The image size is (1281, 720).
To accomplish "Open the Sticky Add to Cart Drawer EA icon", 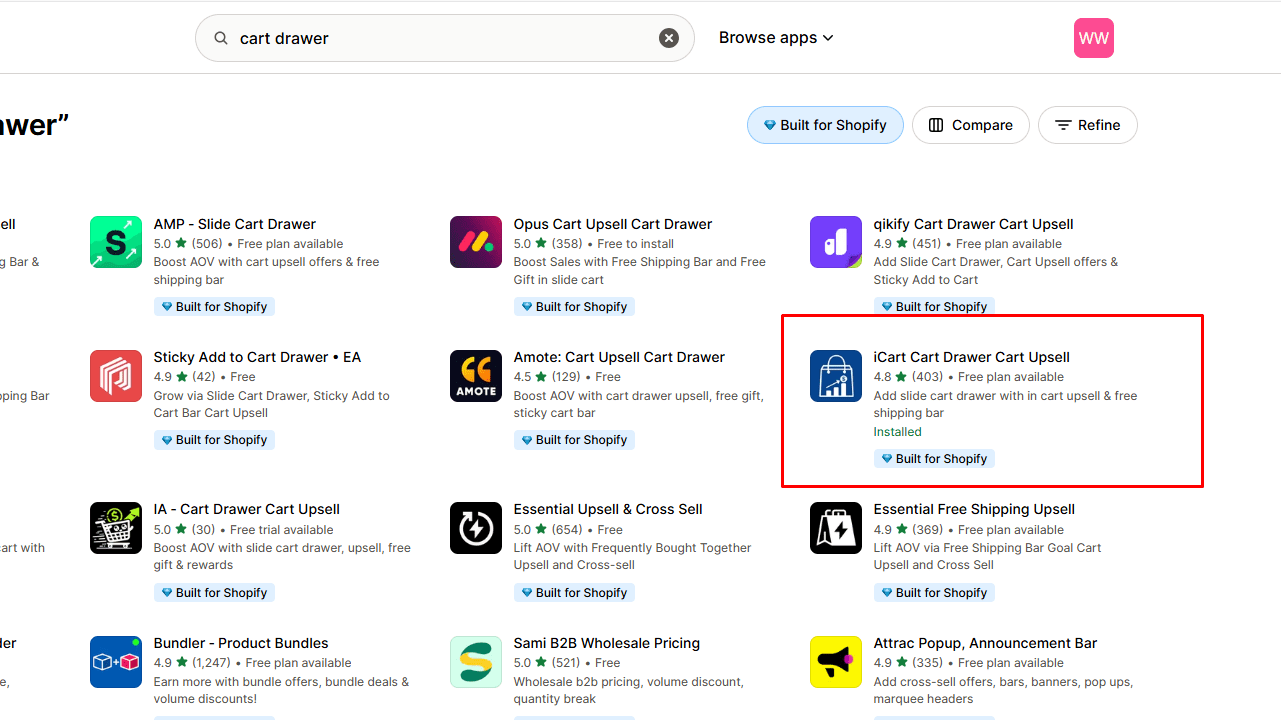I will point(116,375).
